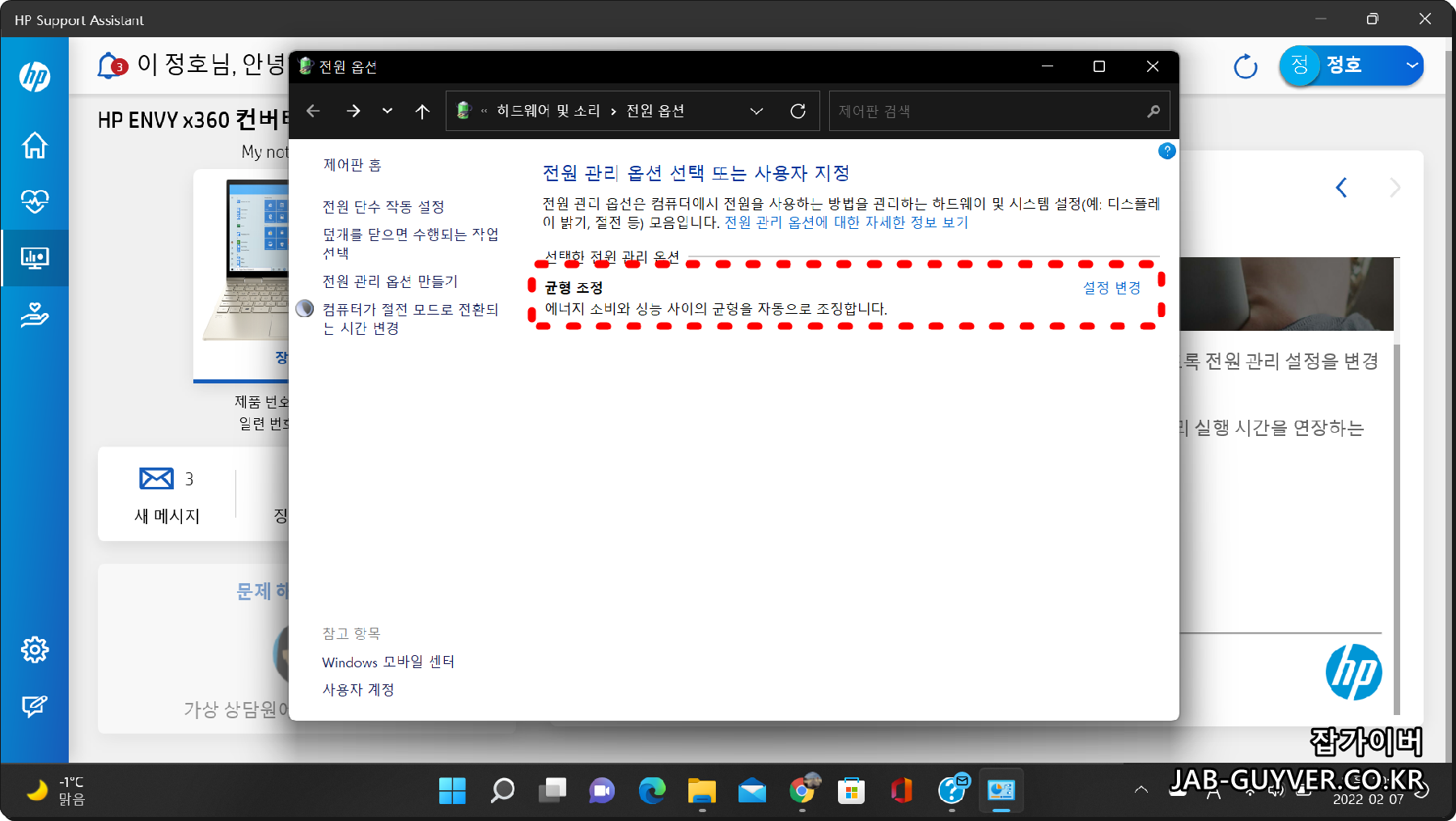1456x821 pixels.
Task: Open HP Support Assistant home icon in sidebar
Action: pyautogui.click(x=35, y=145)
